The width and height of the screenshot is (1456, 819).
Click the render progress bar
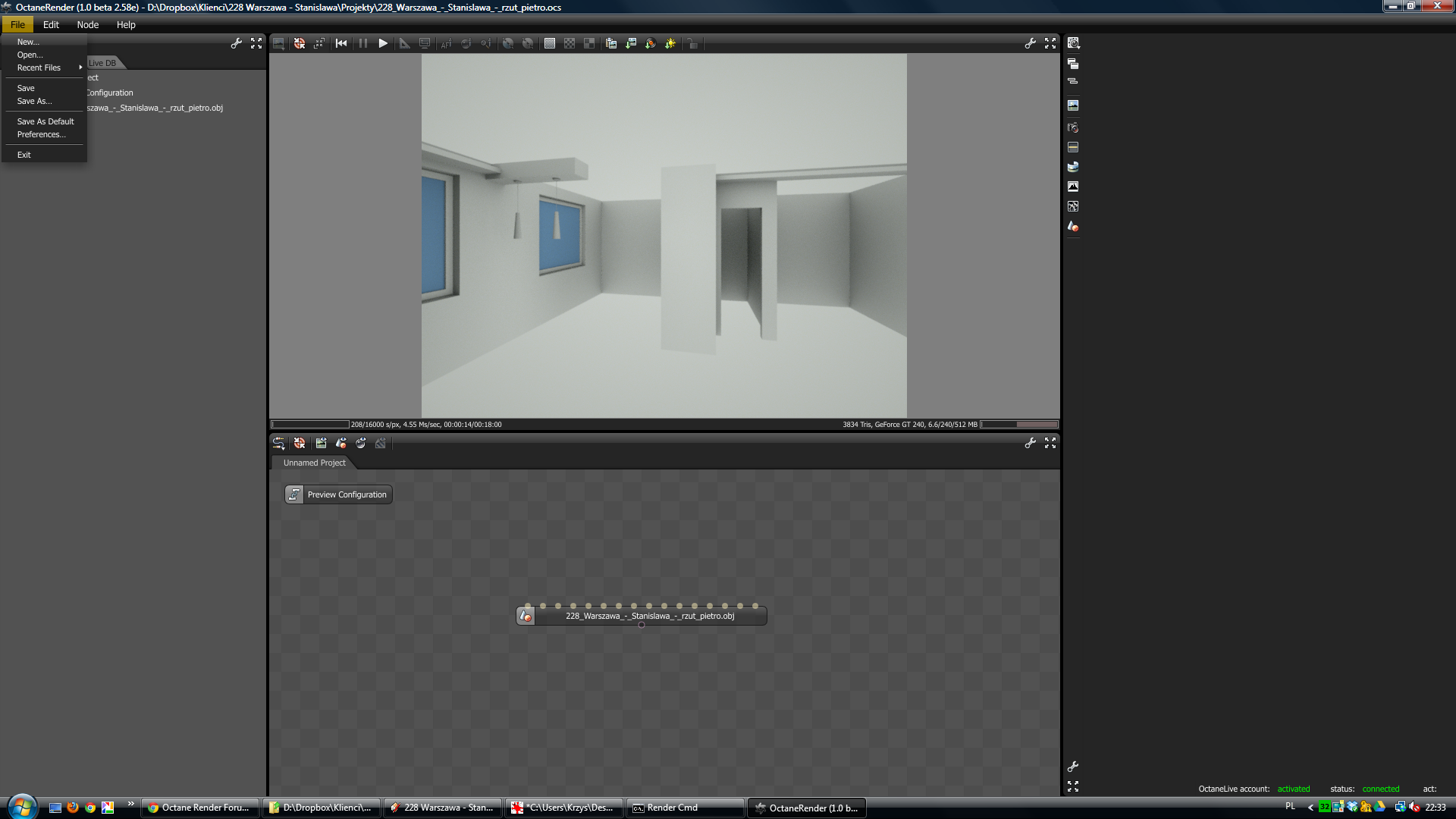coord(309,425)
